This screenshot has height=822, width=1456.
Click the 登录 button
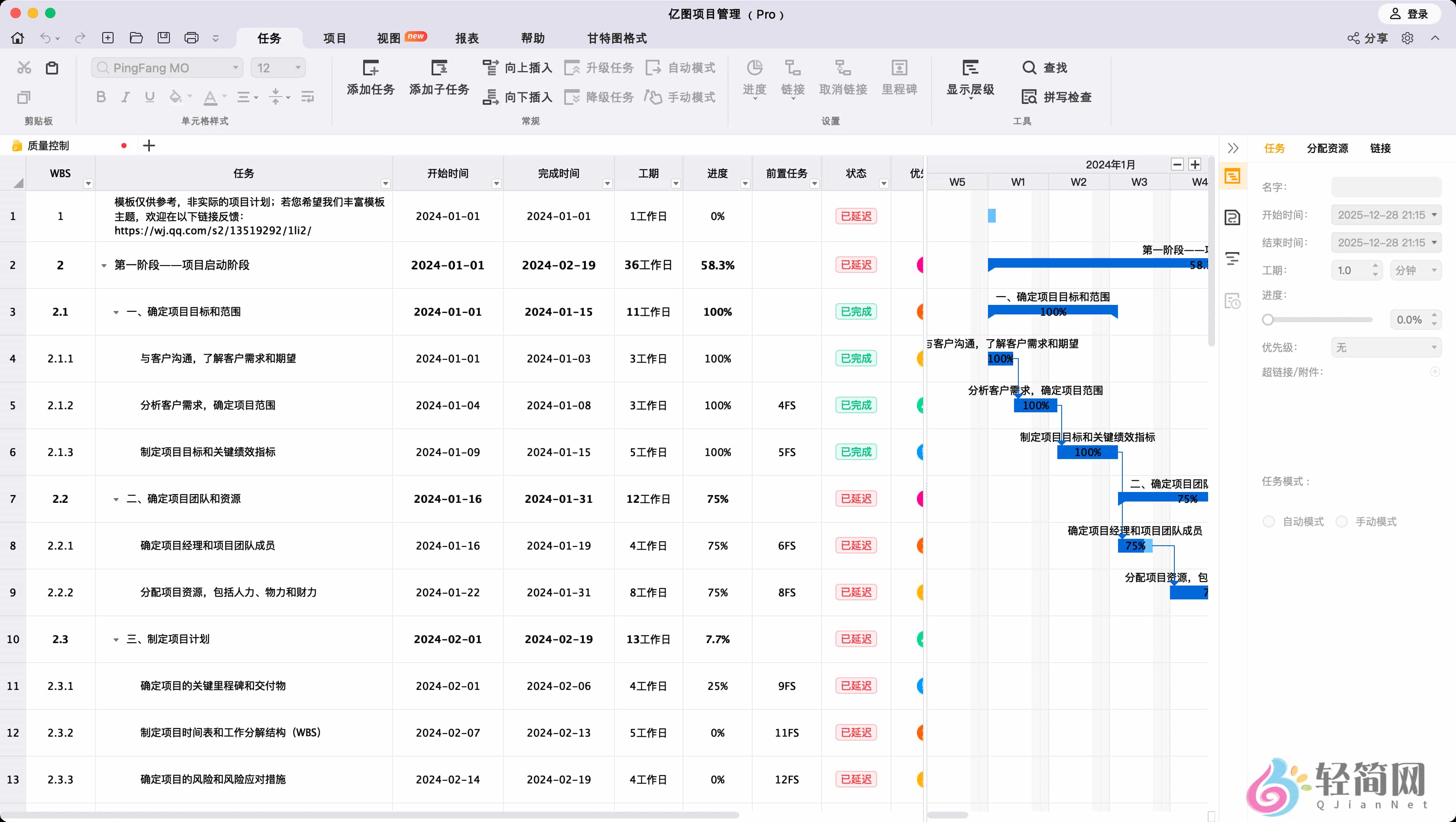(x=1409, y=13)
